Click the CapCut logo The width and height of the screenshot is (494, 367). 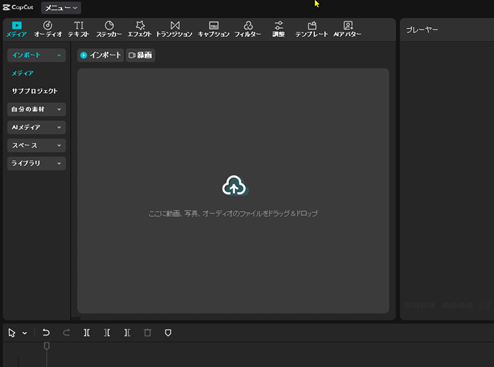click(18, 7)
